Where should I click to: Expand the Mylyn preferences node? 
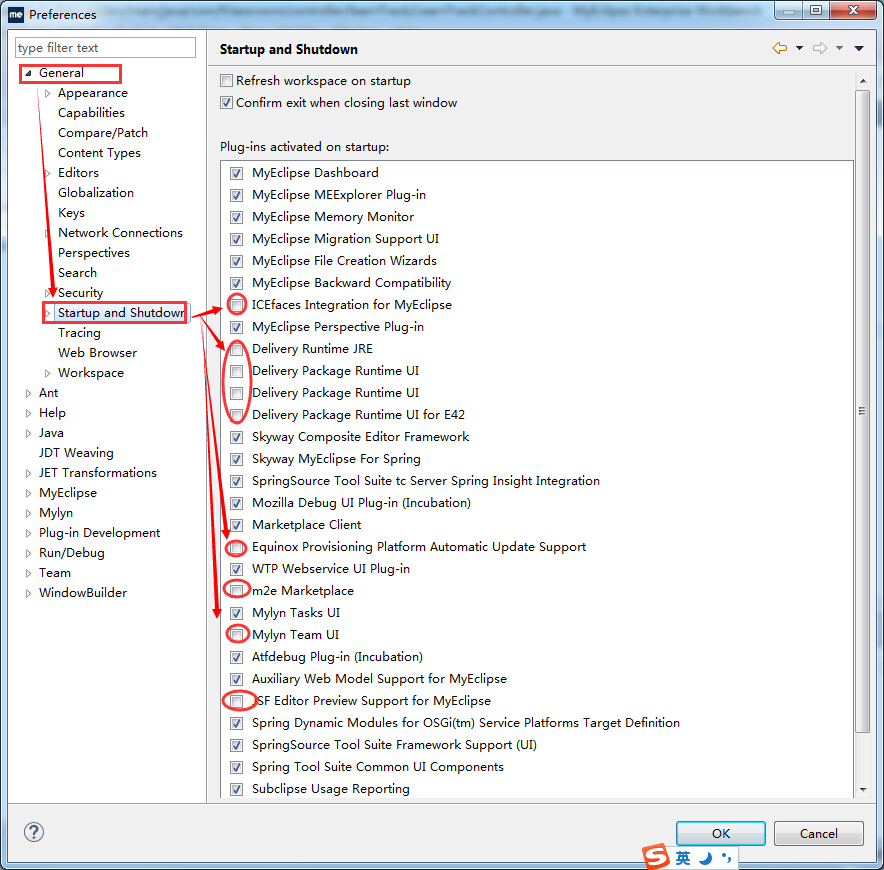pyautogui.click(x=28, y=513)
